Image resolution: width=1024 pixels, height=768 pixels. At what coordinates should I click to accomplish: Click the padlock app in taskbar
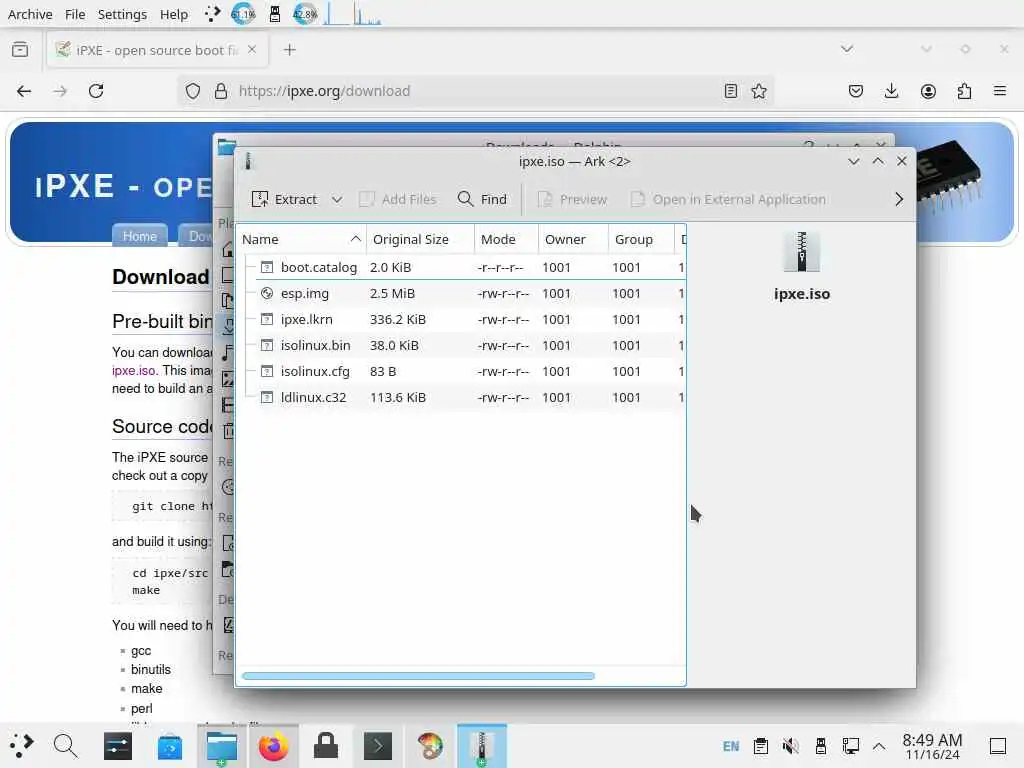[x=326, y=746]
